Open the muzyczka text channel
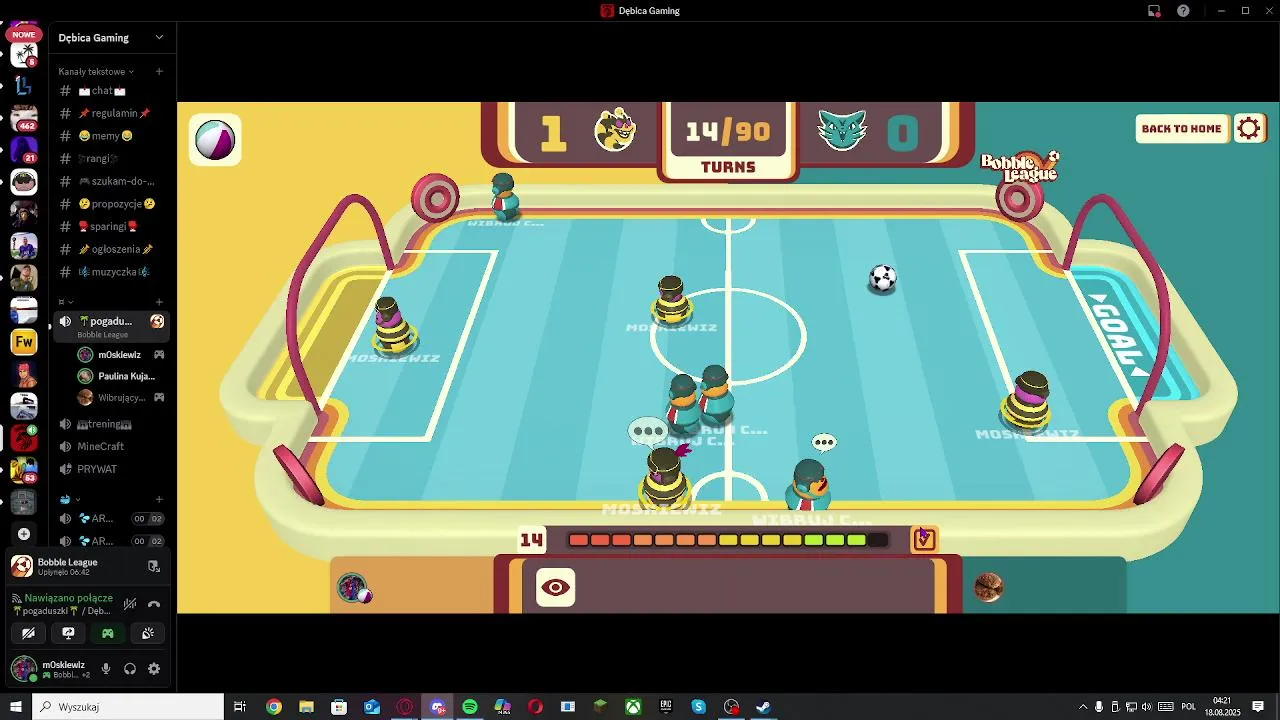The image size is (1280, 720). (110, 272)
